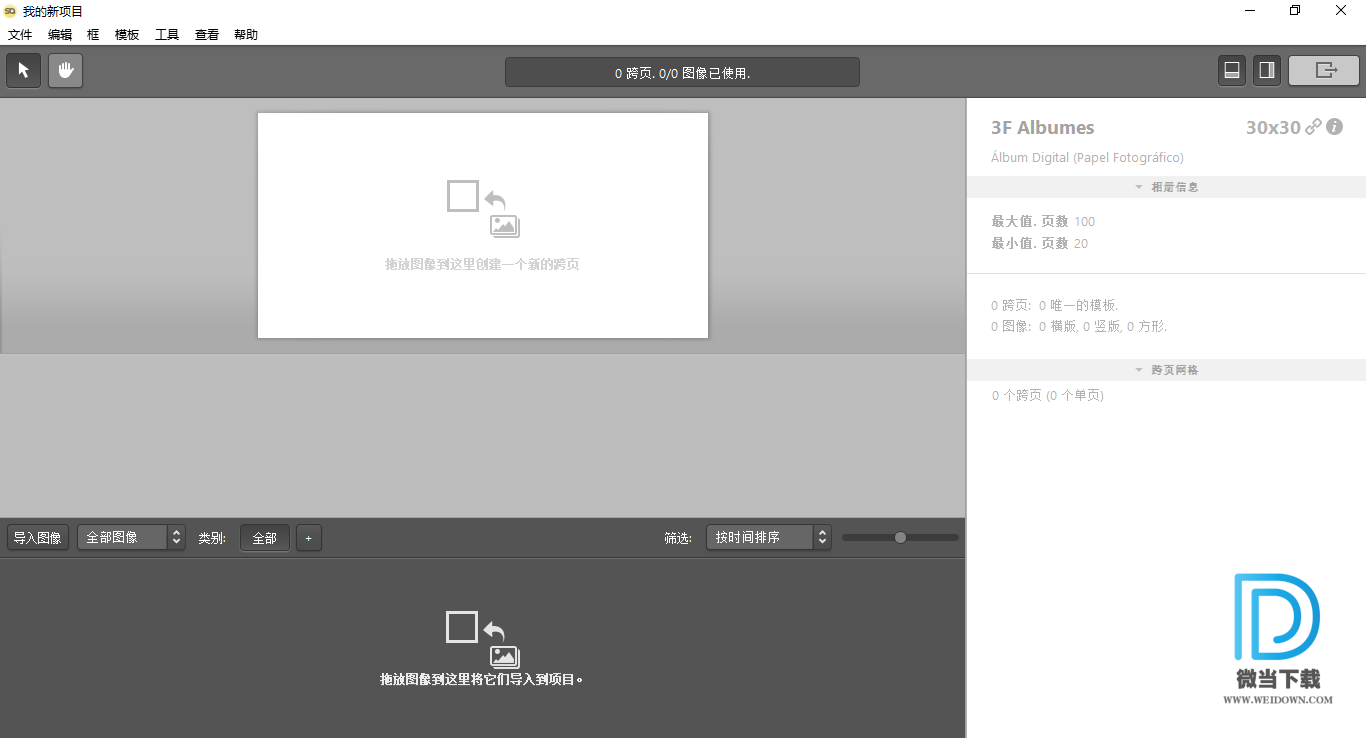Open the 全部图像 dropdown

(x=131, y=538)
